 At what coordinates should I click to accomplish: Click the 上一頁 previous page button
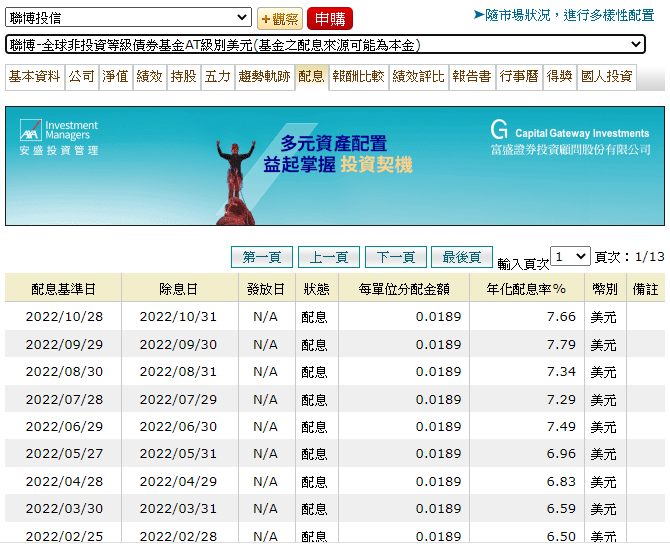pyautogui.click(x=329, y=257)
